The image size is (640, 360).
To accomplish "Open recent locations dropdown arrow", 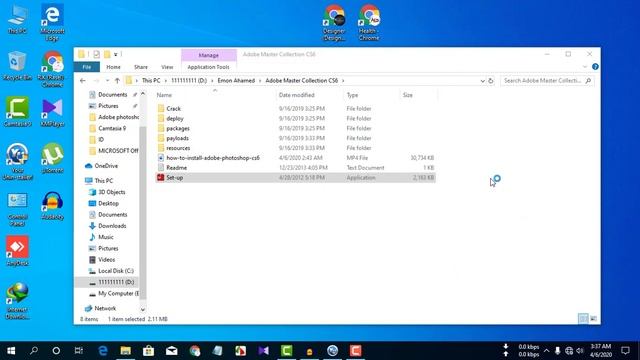I will (107, 81).
